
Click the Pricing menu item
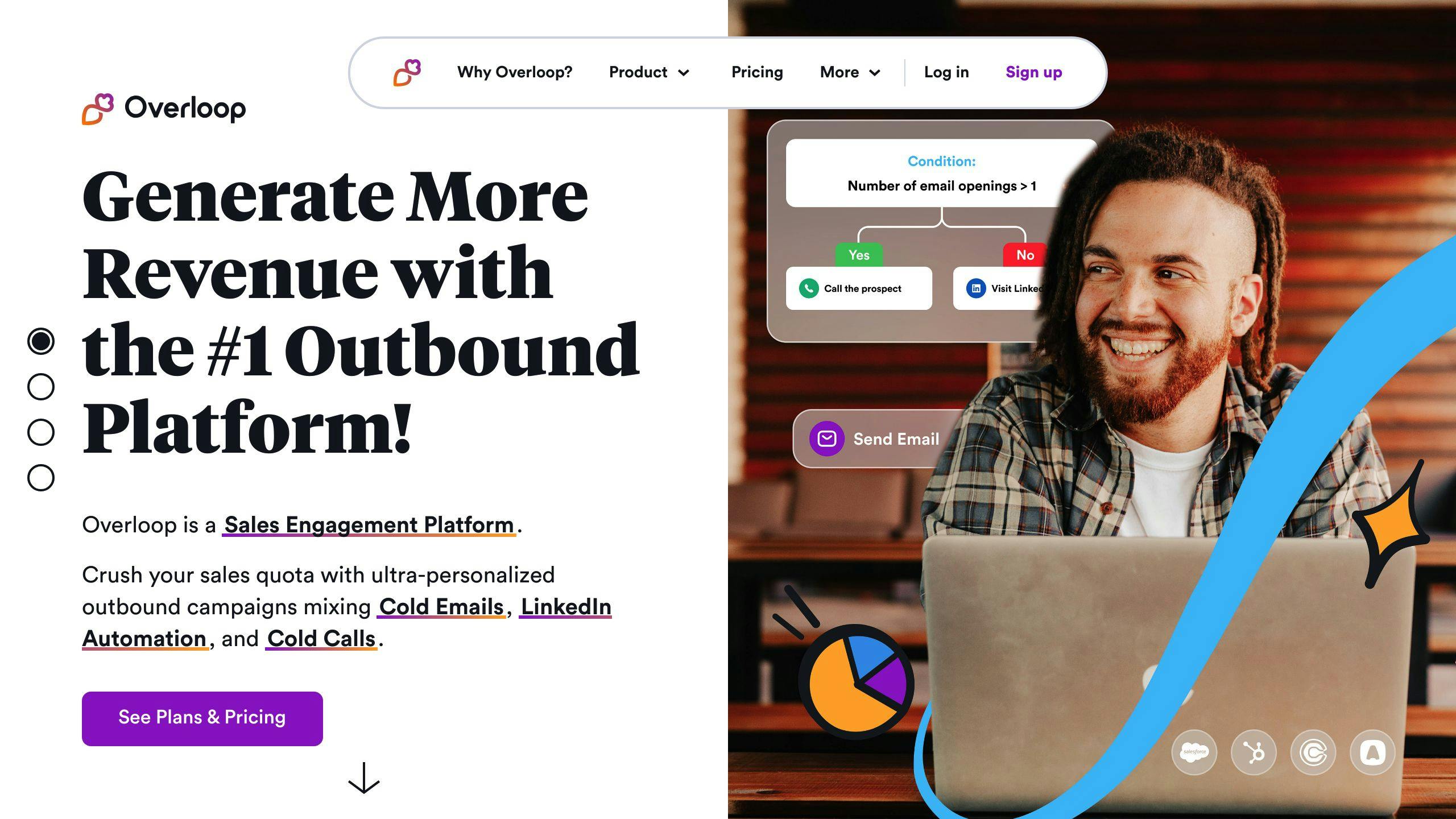[757, 71]
